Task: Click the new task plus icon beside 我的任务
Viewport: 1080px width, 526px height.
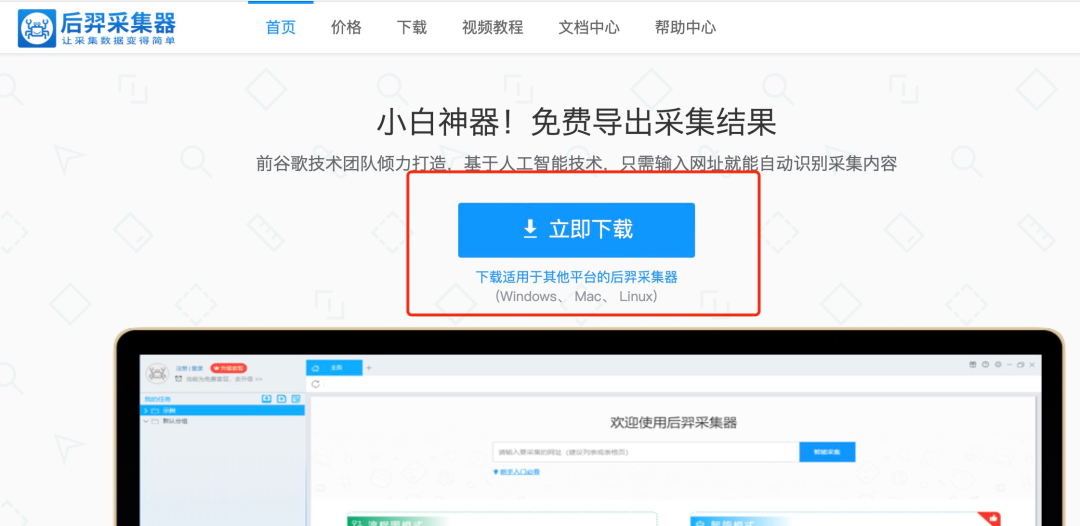Action: 281,399
